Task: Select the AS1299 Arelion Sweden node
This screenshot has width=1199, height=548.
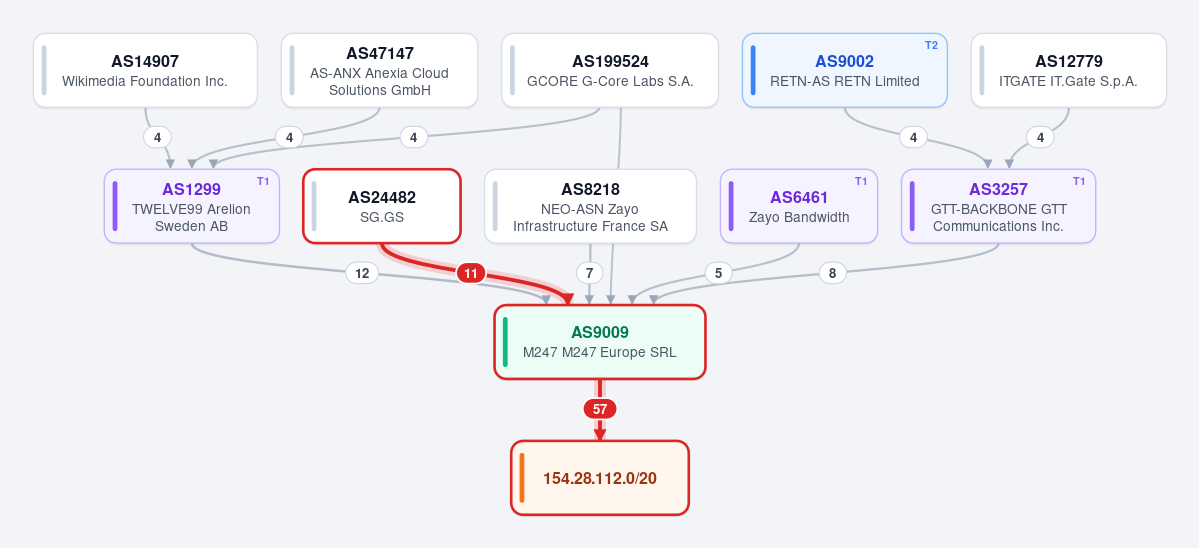Action: [192, 206]
